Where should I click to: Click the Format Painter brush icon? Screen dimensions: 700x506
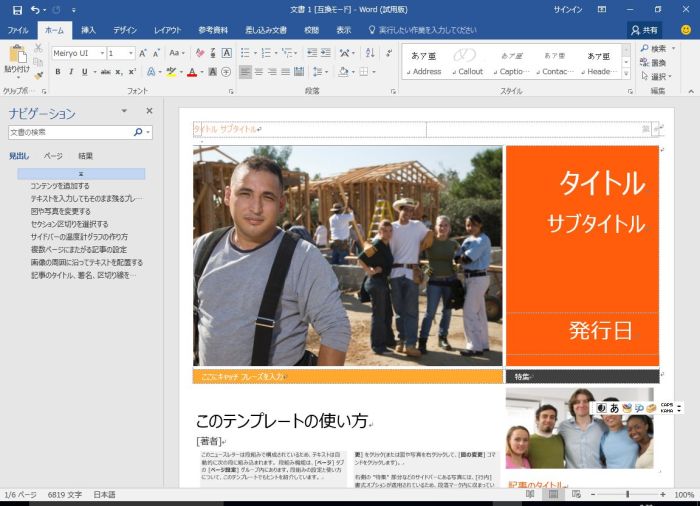[x=37, y=75]
